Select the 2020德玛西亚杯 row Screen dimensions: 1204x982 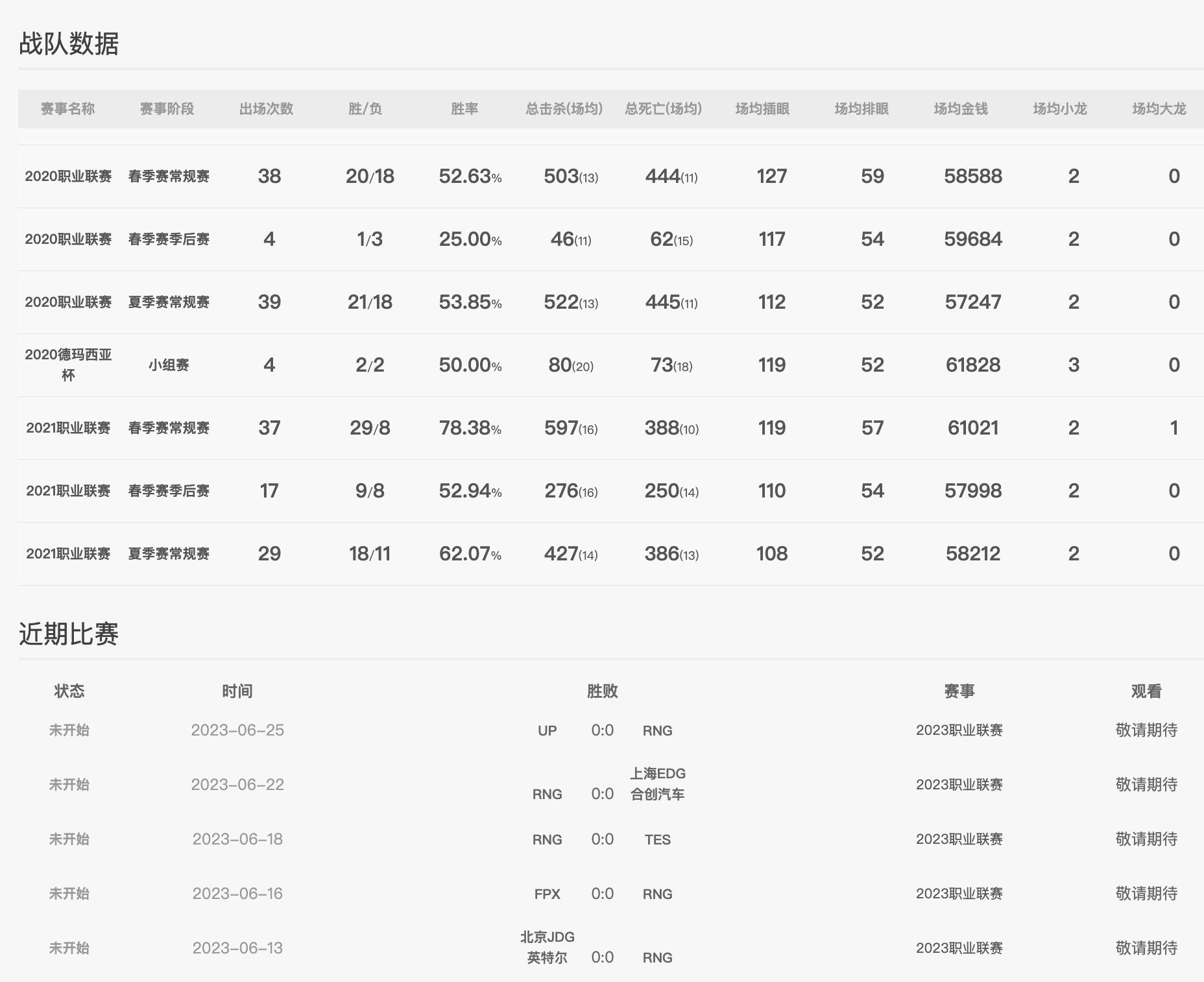[x=67, y=365]
